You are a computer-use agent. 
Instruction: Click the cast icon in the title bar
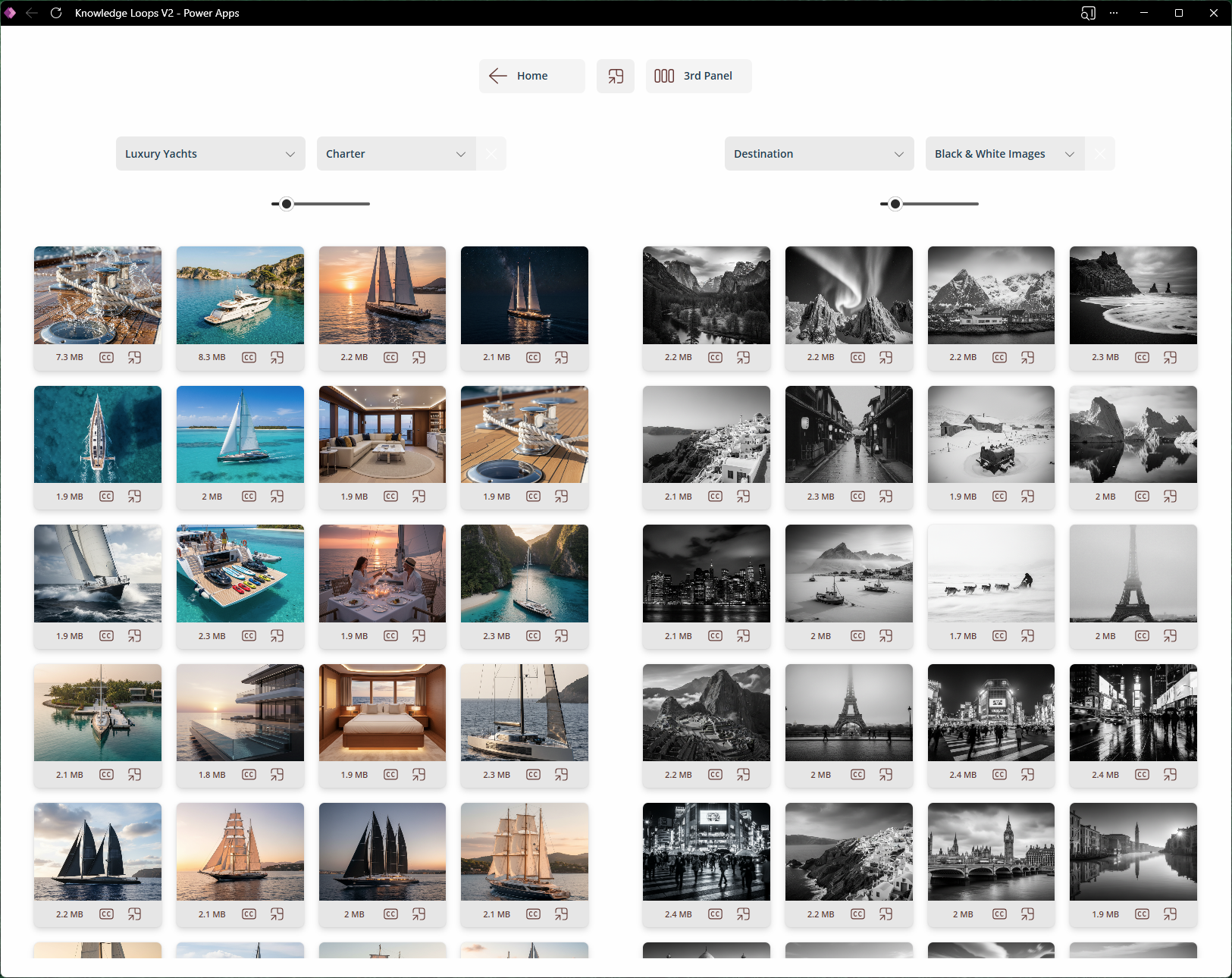1088,13
